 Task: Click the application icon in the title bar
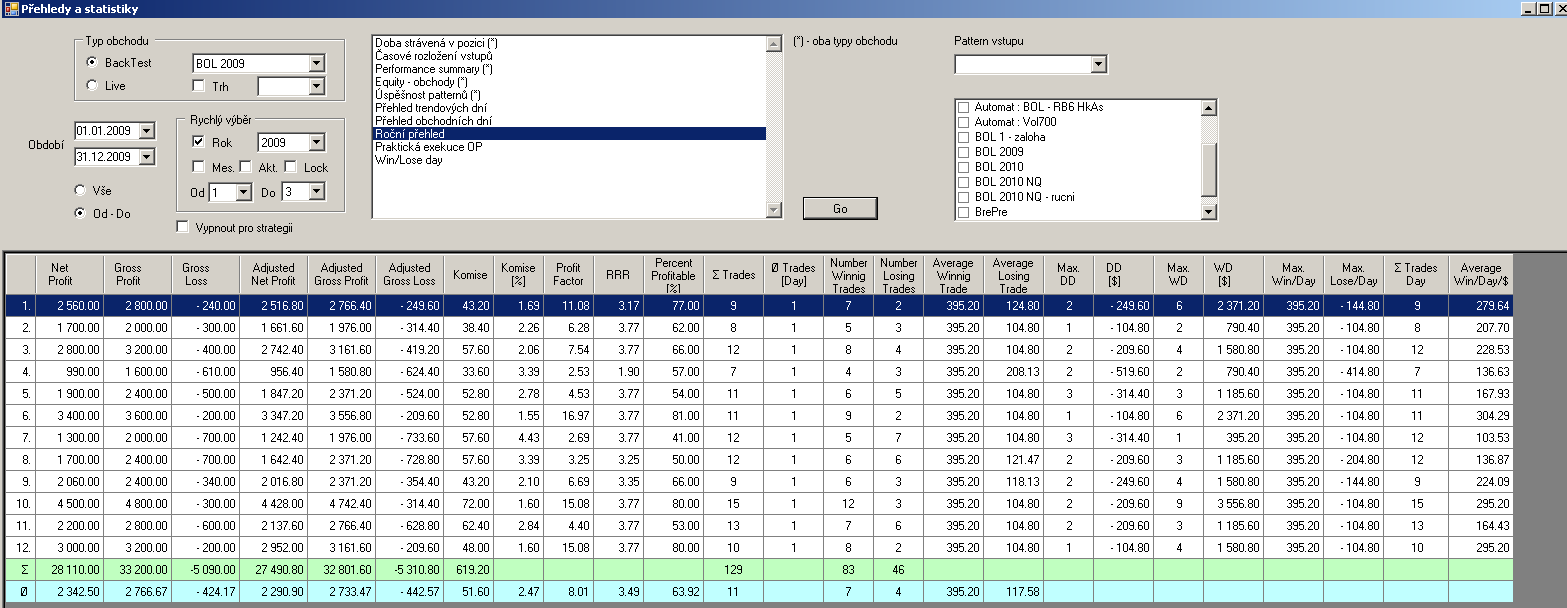tap(11, 9)
